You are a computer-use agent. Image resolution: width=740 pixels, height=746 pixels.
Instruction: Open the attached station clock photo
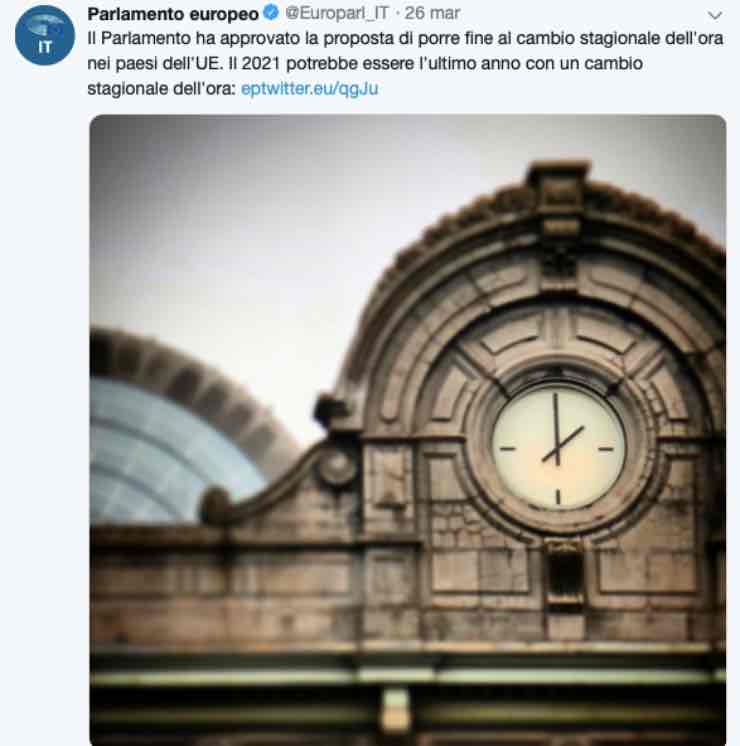(x=408, y=430)
